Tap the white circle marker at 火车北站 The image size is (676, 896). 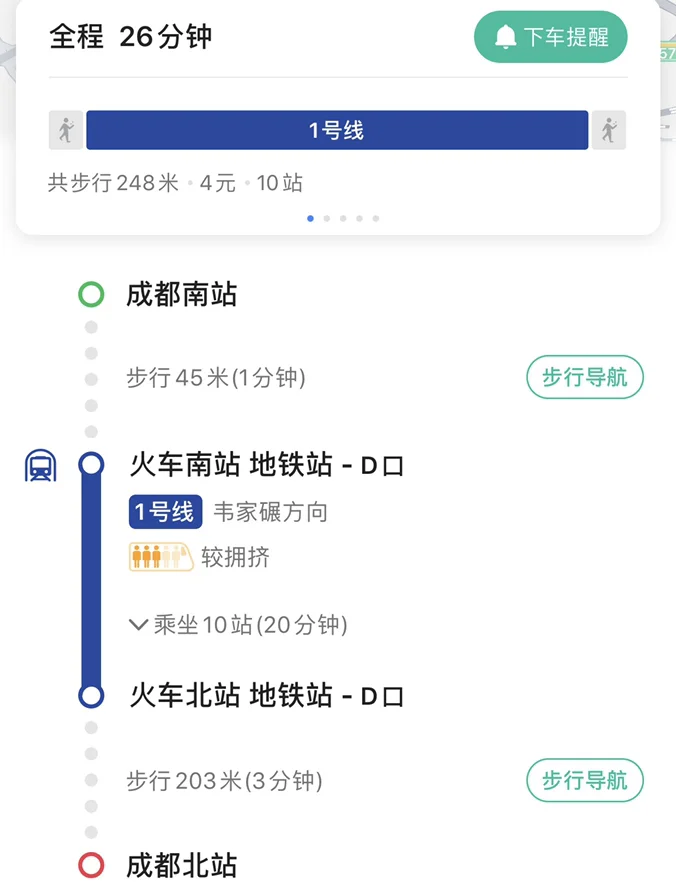[x=92, y=693]
